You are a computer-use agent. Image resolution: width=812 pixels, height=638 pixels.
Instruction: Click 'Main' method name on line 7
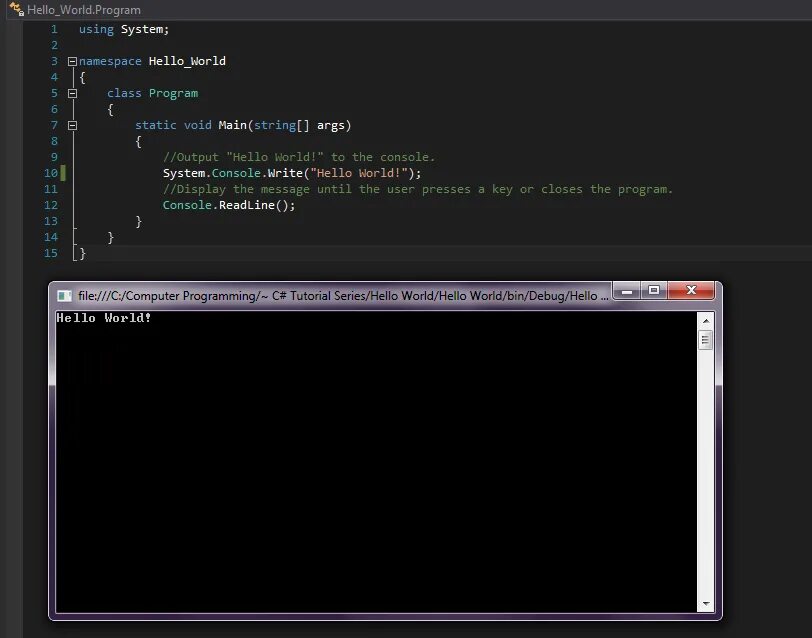click(x=233, y=125)
